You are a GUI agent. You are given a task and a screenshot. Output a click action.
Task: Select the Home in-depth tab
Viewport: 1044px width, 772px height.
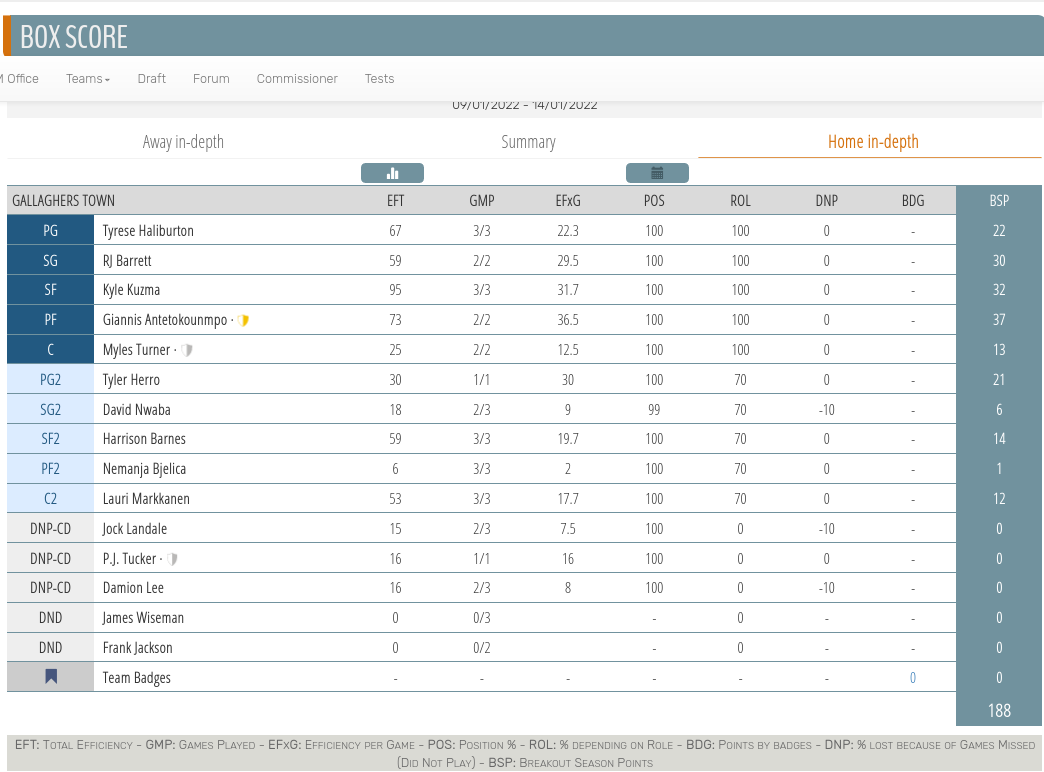click(x=873, y=142)
